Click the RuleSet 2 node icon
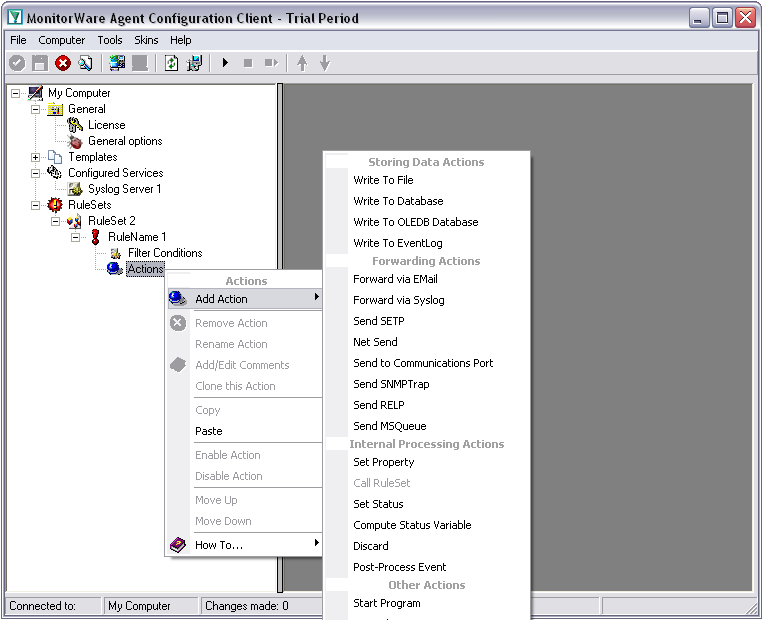Screen dimensions: 763x620 pyautogui.click(x=74, y=221)
